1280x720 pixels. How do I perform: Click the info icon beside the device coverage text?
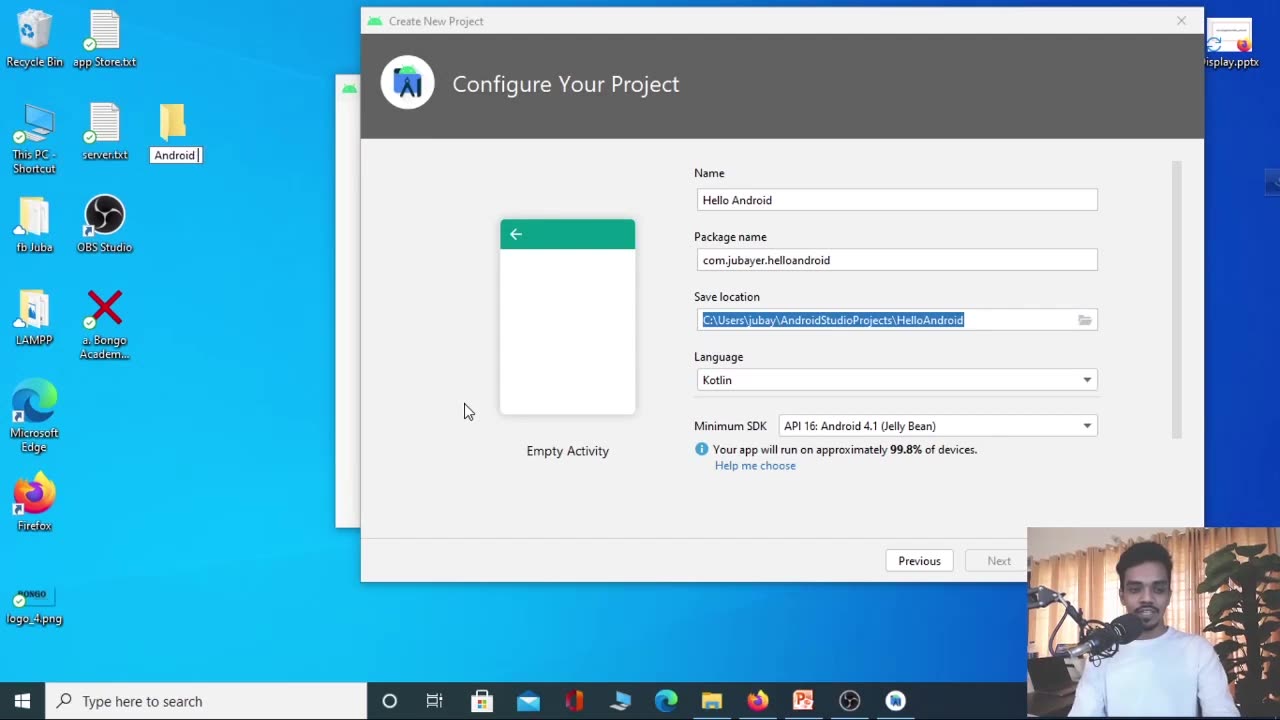tap(702, 450)
